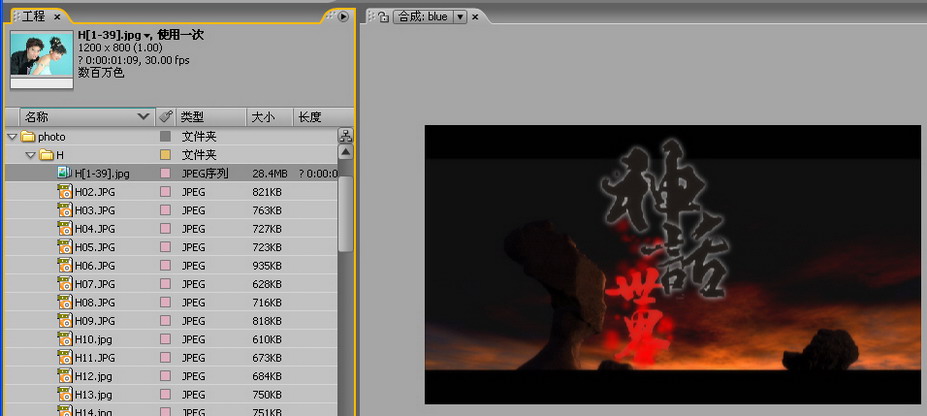The image size is (927, 416).
Task: Collapse the photo folder
Action: click(x=12, y=137)
